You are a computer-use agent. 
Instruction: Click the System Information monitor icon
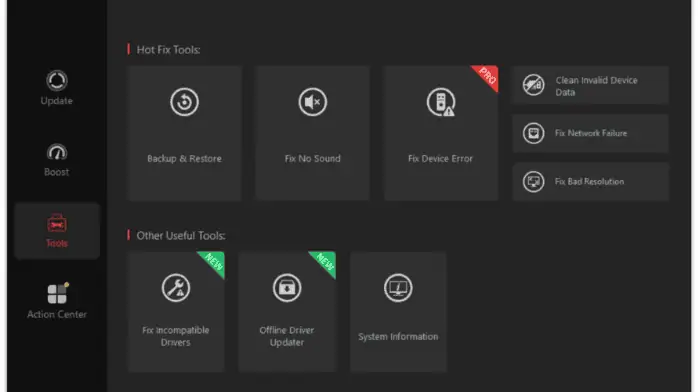(x=398, y=288)
